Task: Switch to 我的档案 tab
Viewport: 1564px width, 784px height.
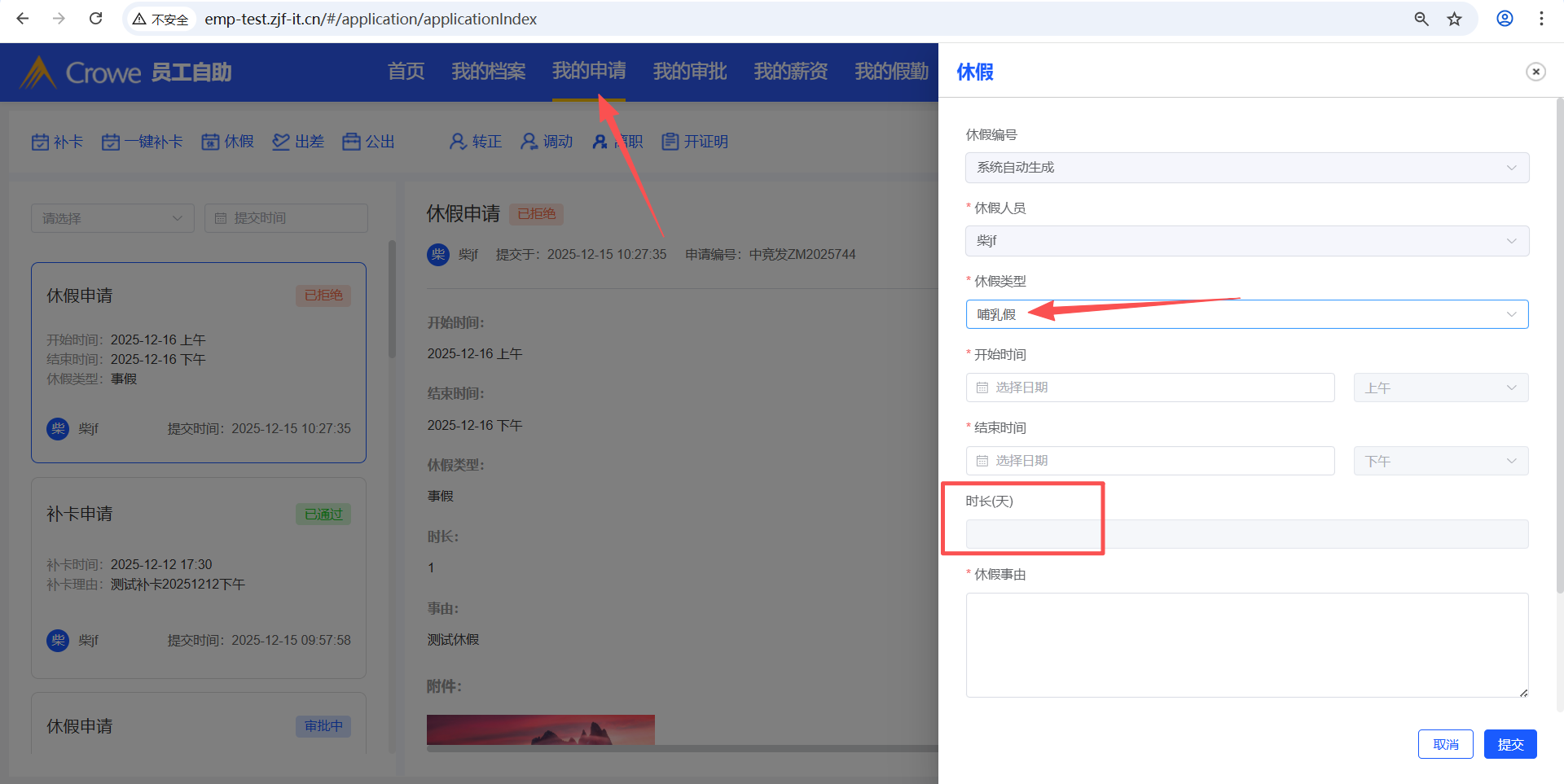Action: [489, 72]
